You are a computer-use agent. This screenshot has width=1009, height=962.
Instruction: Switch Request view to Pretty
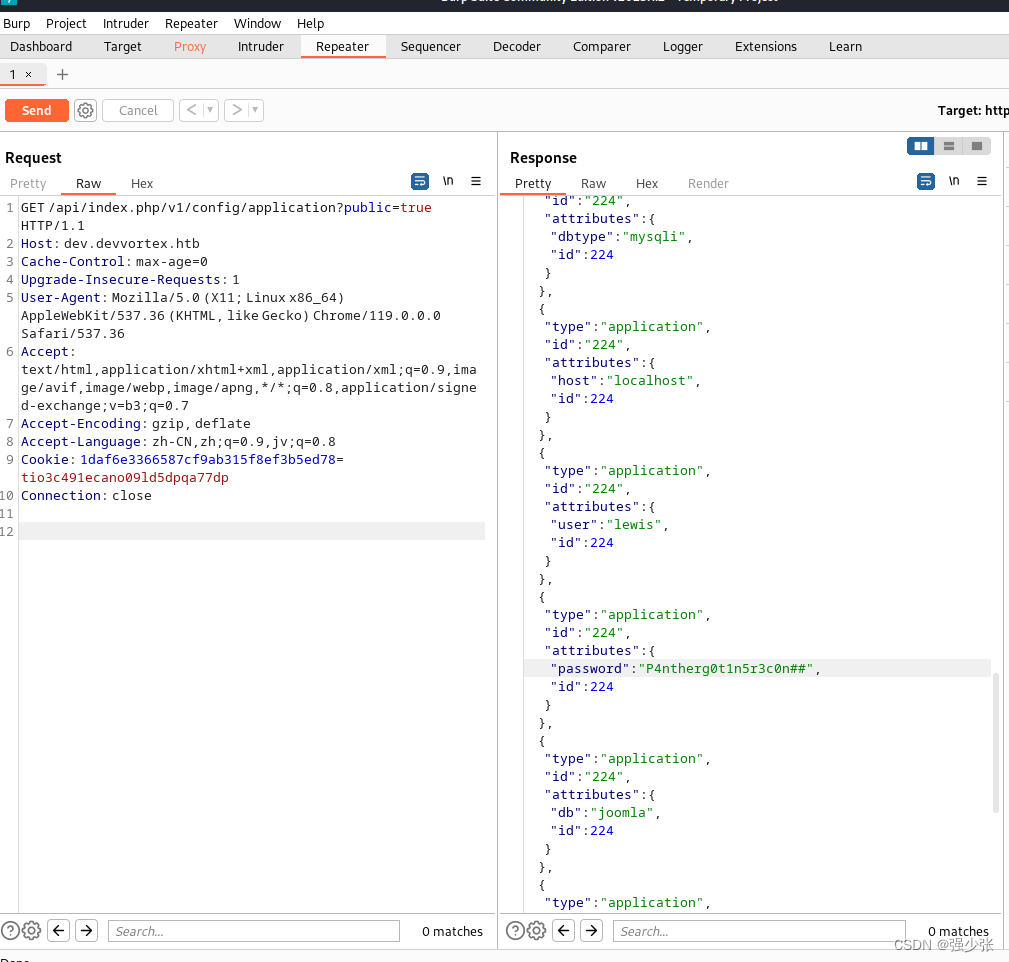pyautogui.click(x=28, y=183)
